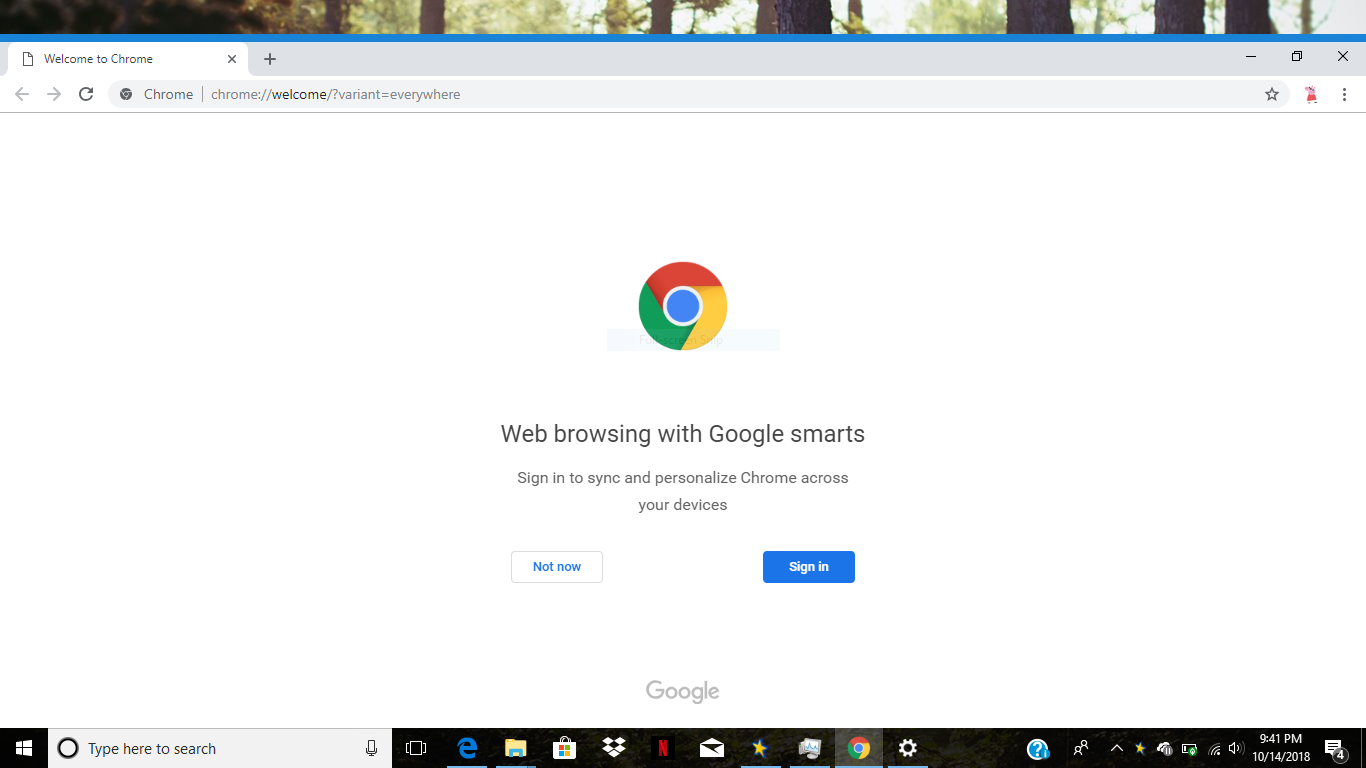Reload the Welcome to Chrome page
The height and width of the screenshot is (768, 1366).
coord(86,94)
